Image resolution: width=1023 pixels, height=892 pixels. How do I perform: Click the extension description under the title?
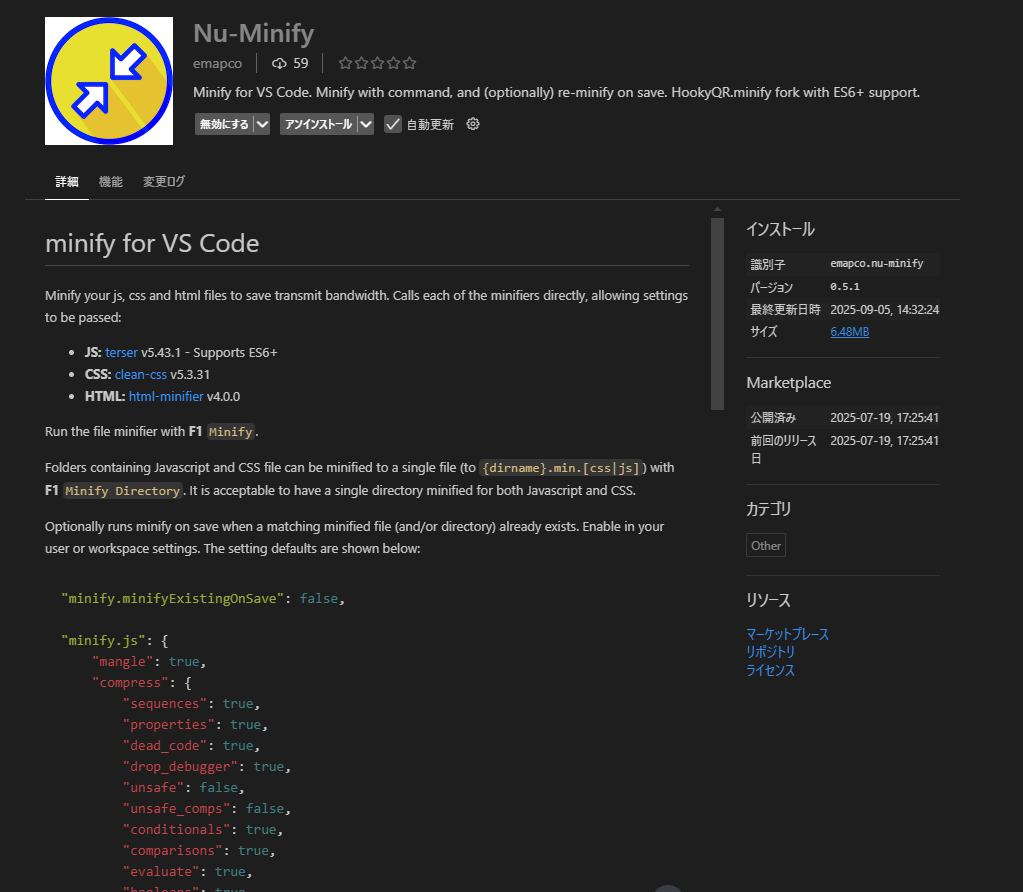557,93
